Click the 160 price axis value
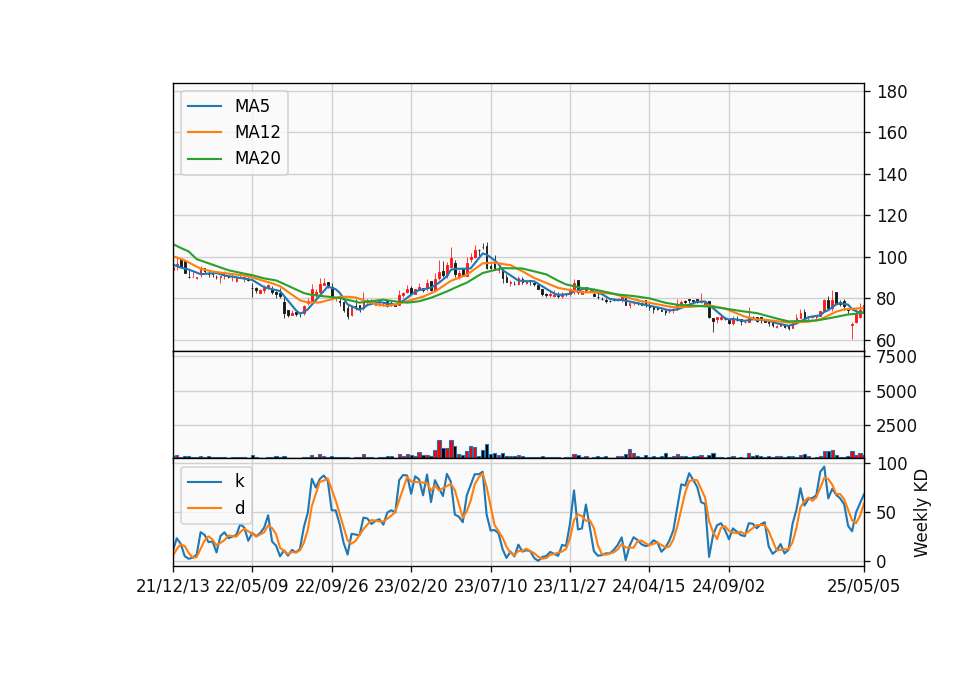960x690 pixels. click(x=892, y=133)
